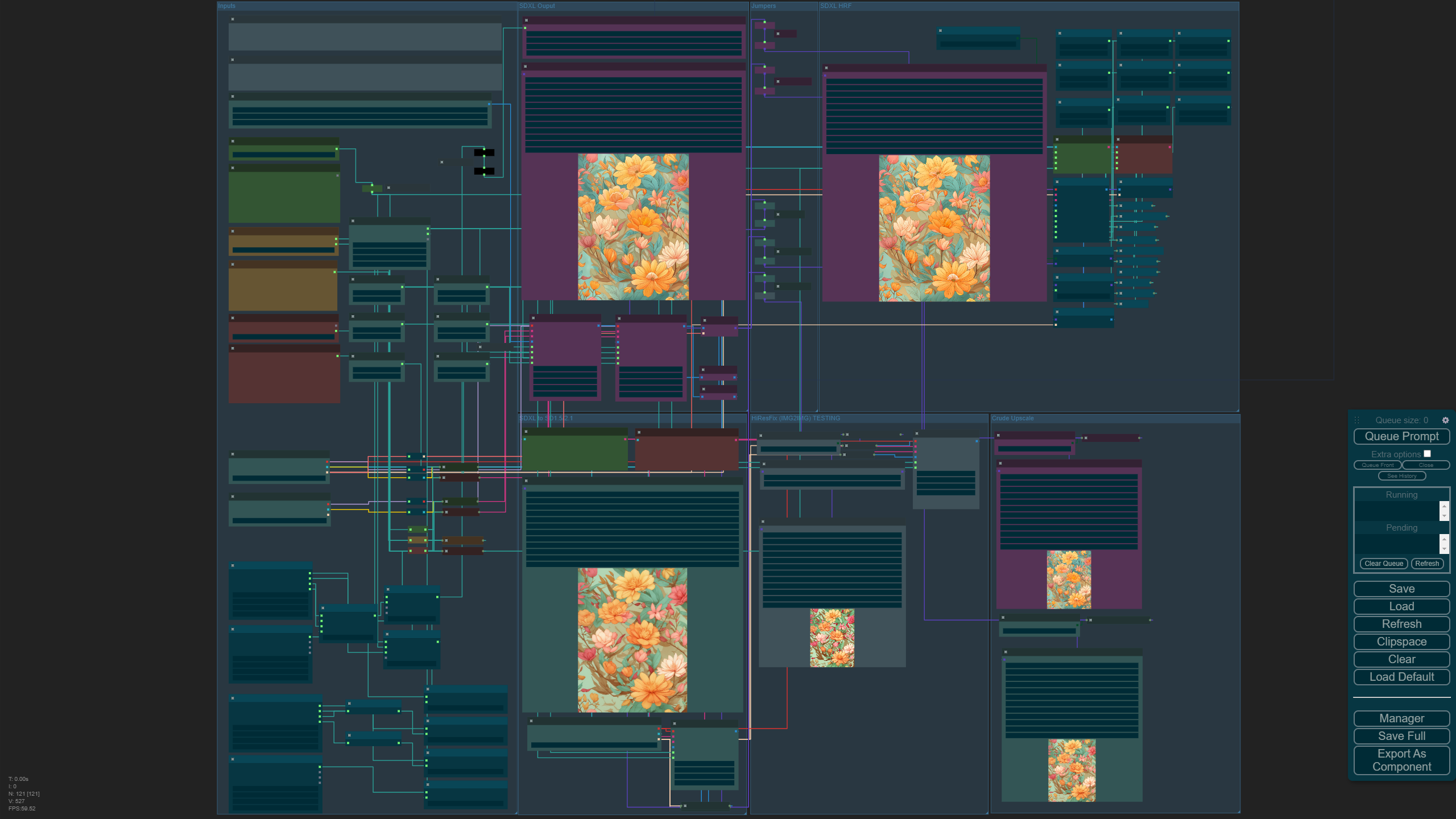Open the settings gear in queue panel
The width and height of the screenshot is (1456, 819).
click(x=1445, y=420)
